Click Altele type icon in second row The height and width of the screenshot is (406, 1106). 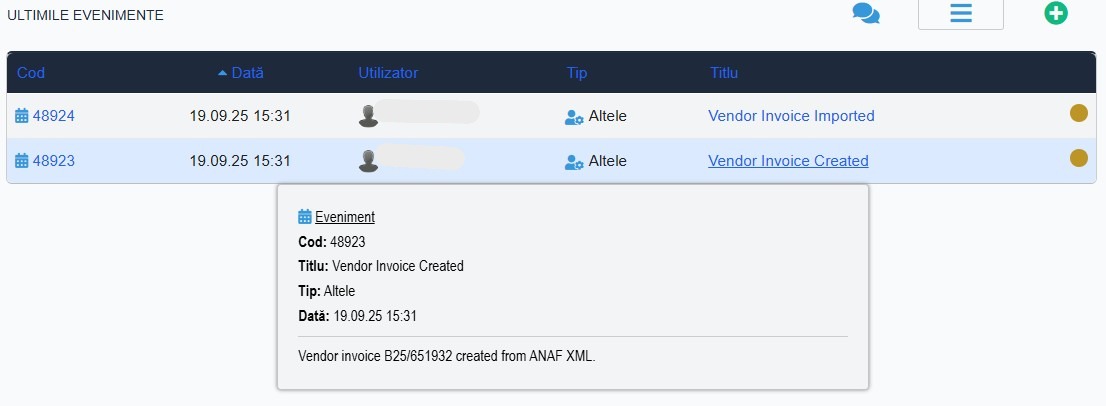[x=574, y=161]
